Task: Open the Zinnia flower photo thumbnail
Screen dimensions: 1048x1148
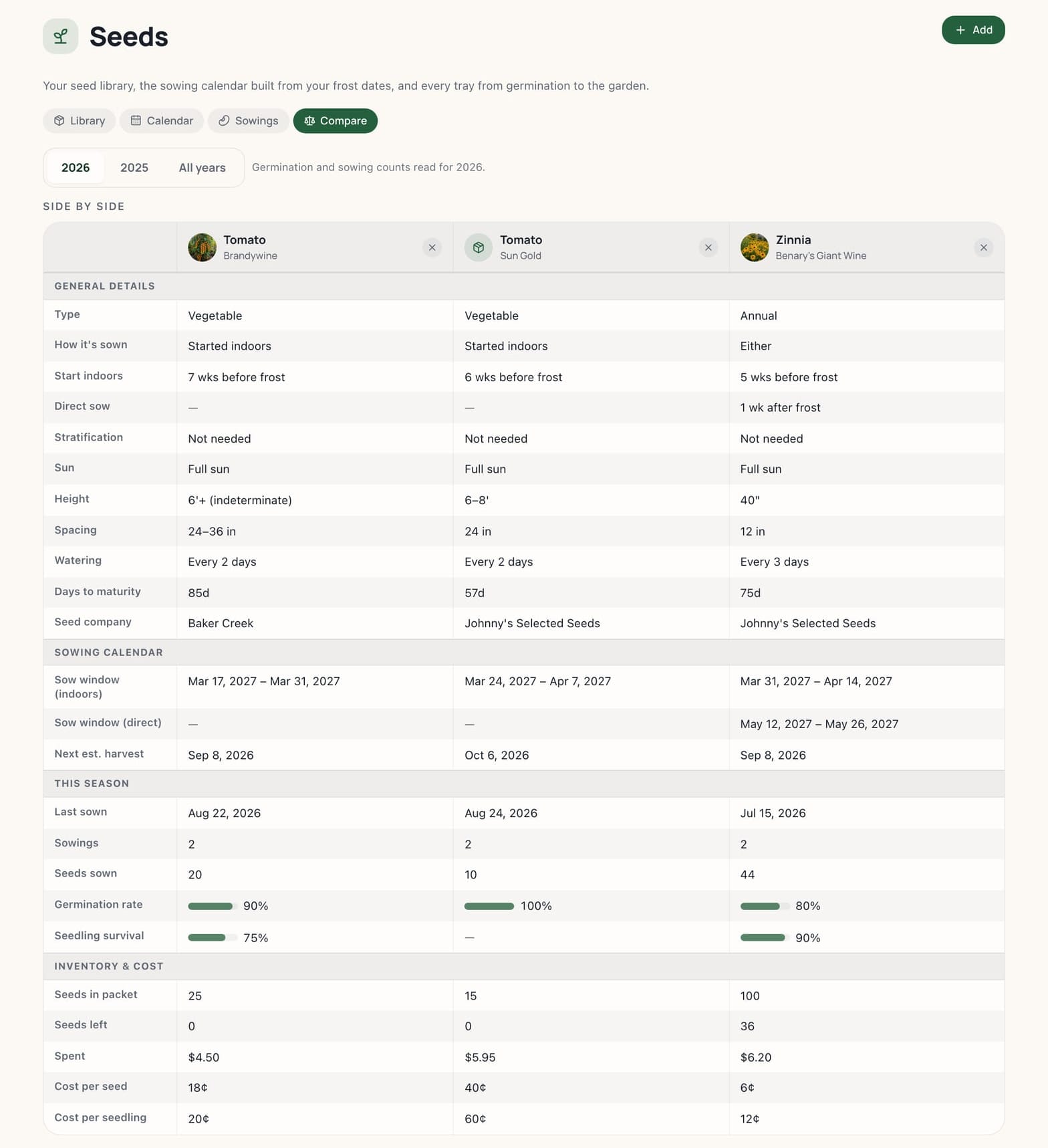Action: (x=755, y=247)
